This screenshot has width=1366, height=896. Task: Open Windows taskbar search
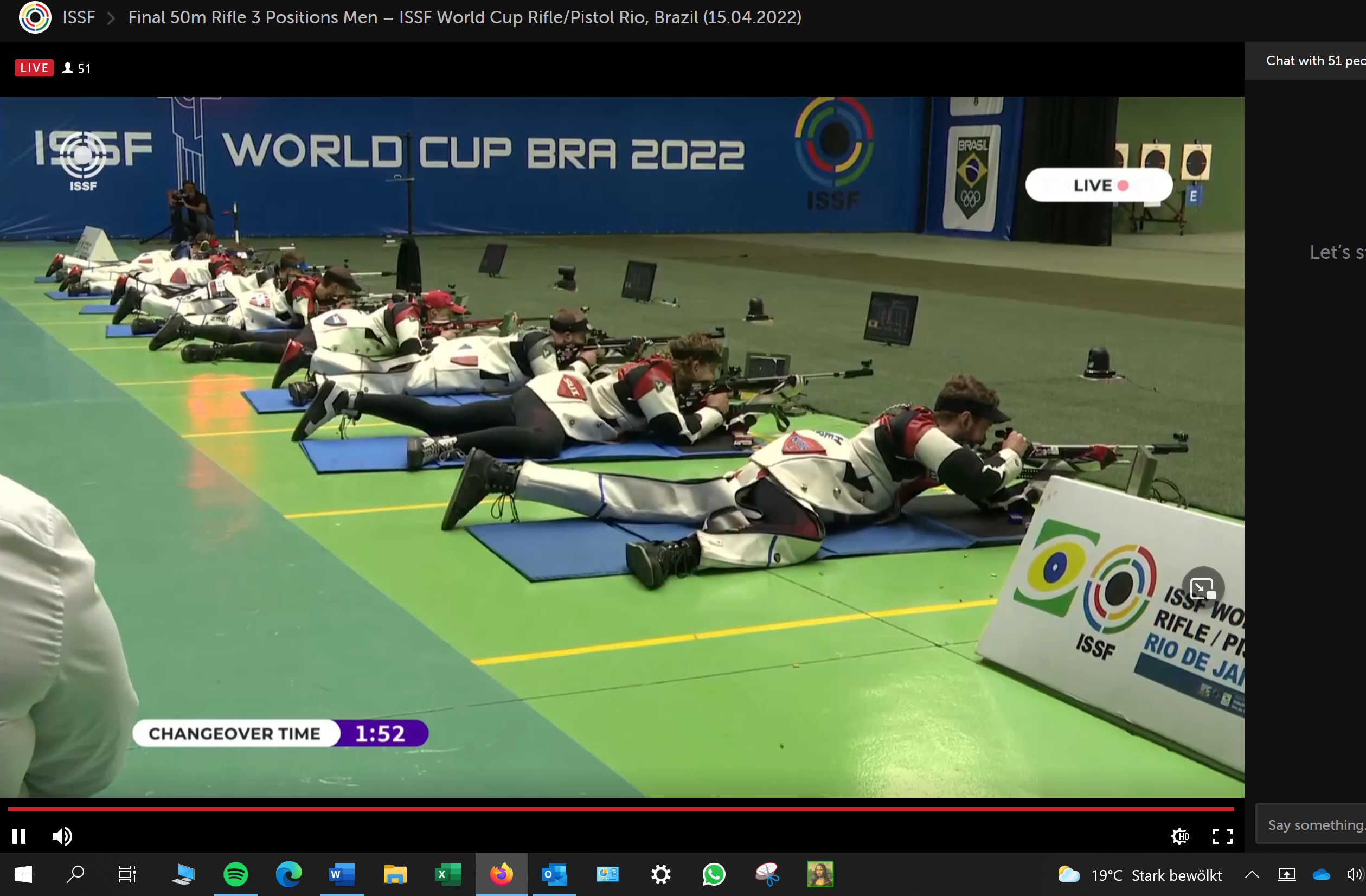pyautogui.click(x=75, y=874)
